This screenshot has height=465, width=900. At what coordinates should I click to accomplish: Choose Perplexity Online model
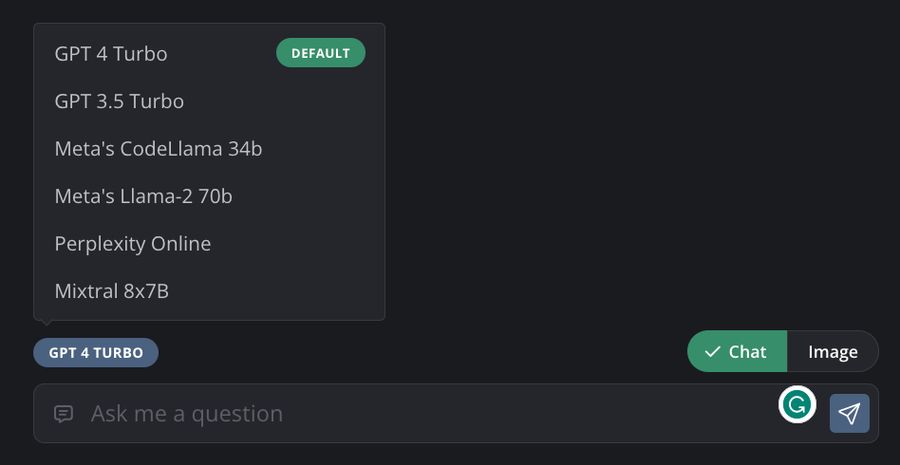209,243
